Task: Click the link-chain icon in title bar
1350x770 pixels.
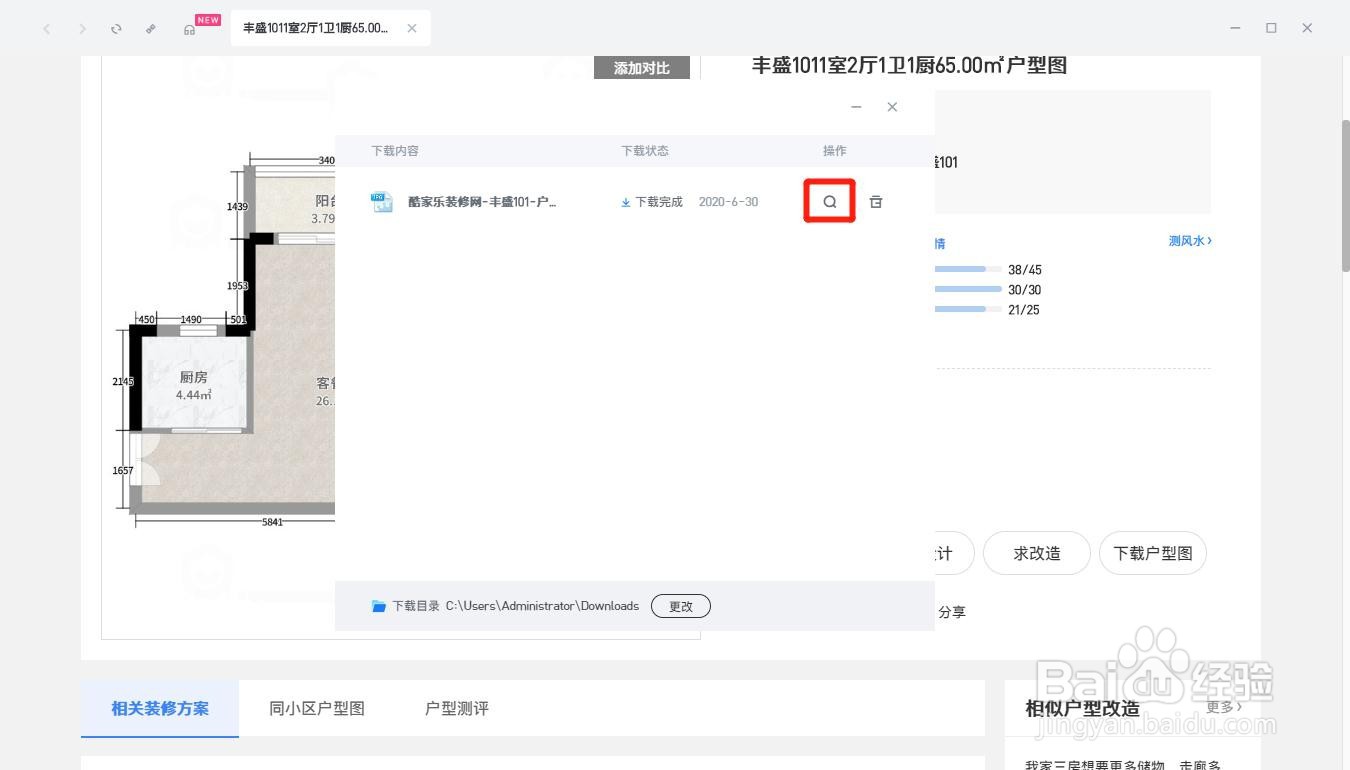Action: tap(151, 28)
